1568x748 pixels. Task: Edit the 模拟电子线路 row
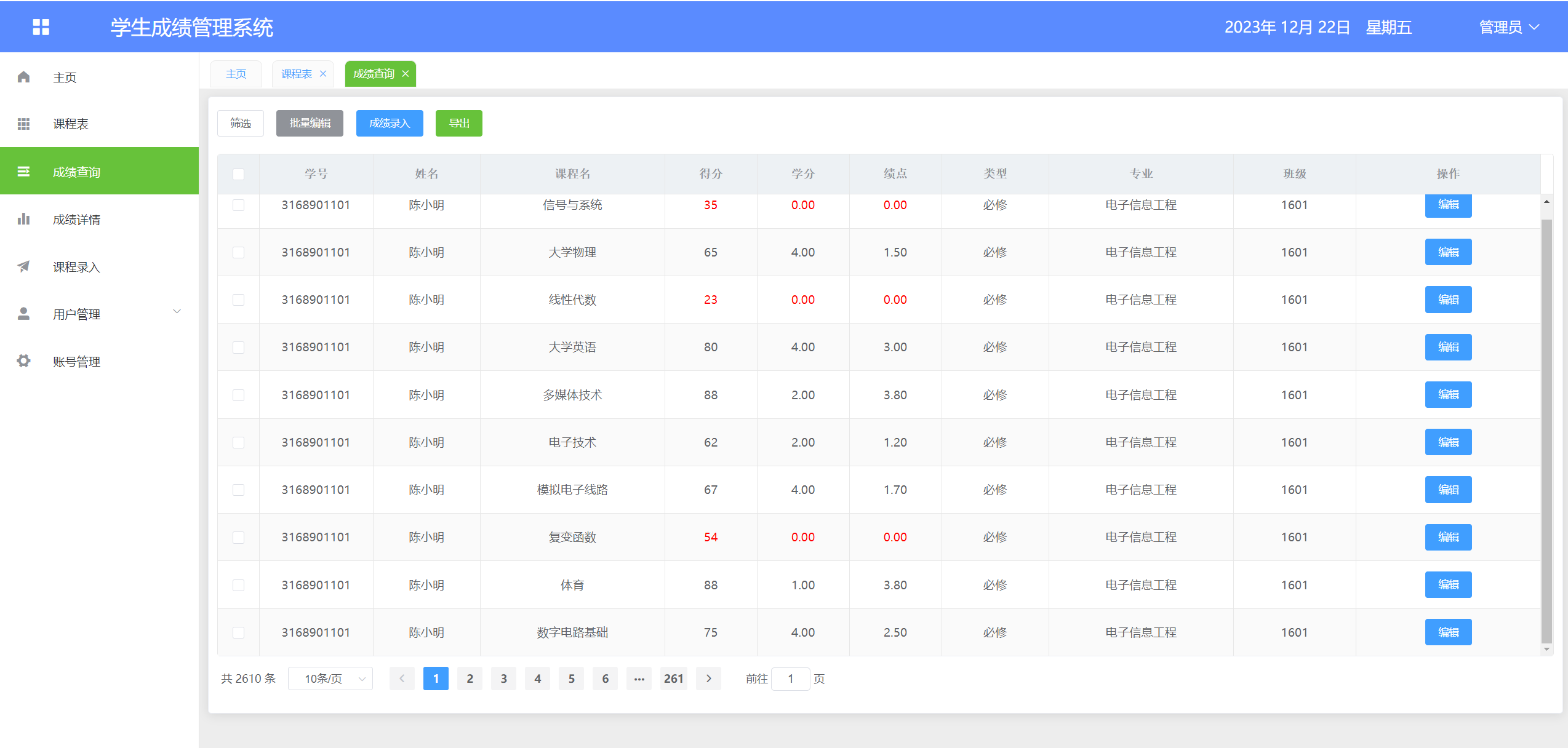coord(1448,490)
